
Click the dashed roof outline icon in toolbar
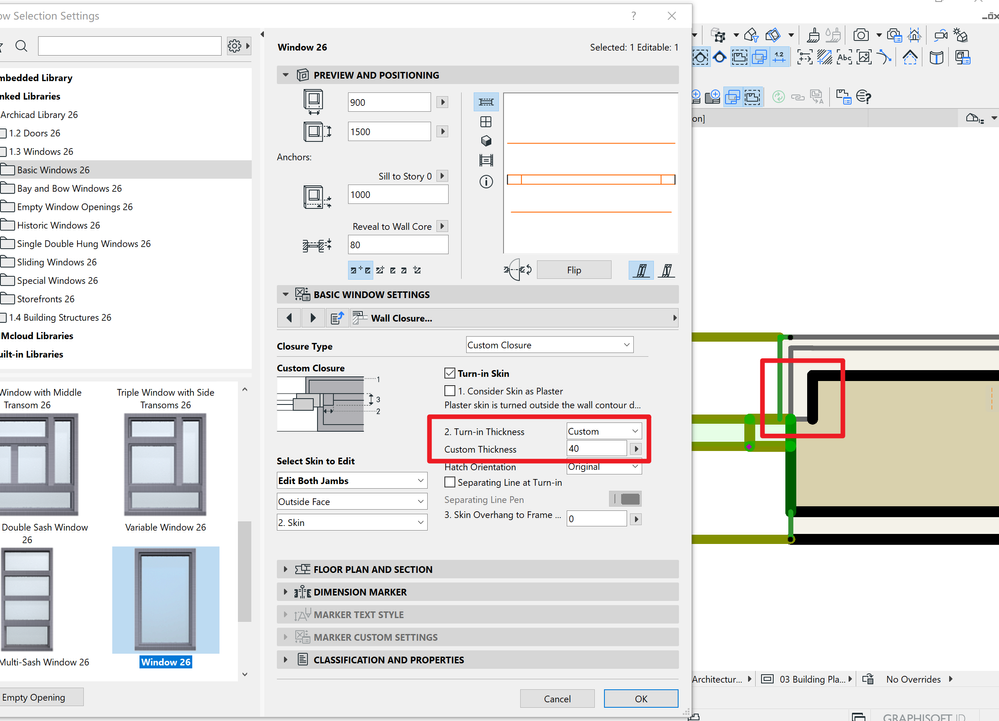(910, 57)
